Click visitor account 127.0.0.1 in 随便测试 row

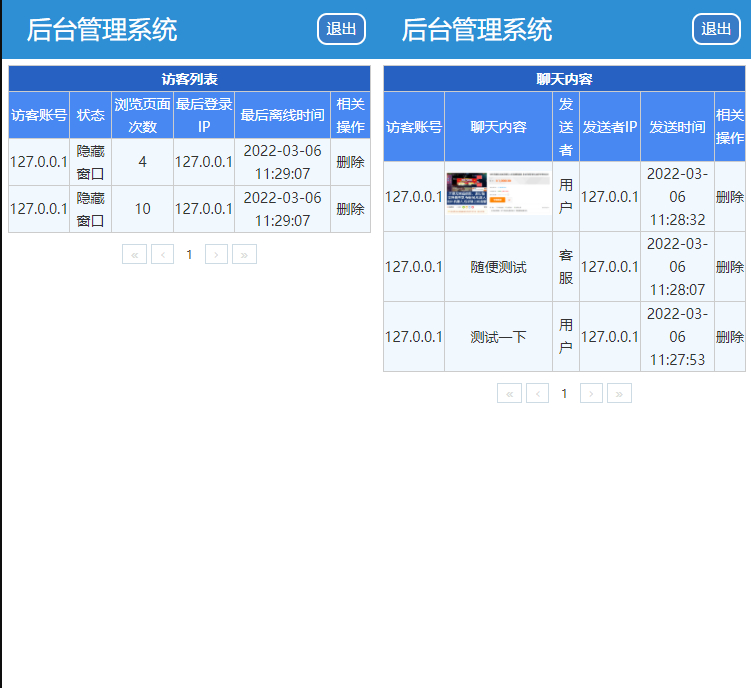[414, 266]
